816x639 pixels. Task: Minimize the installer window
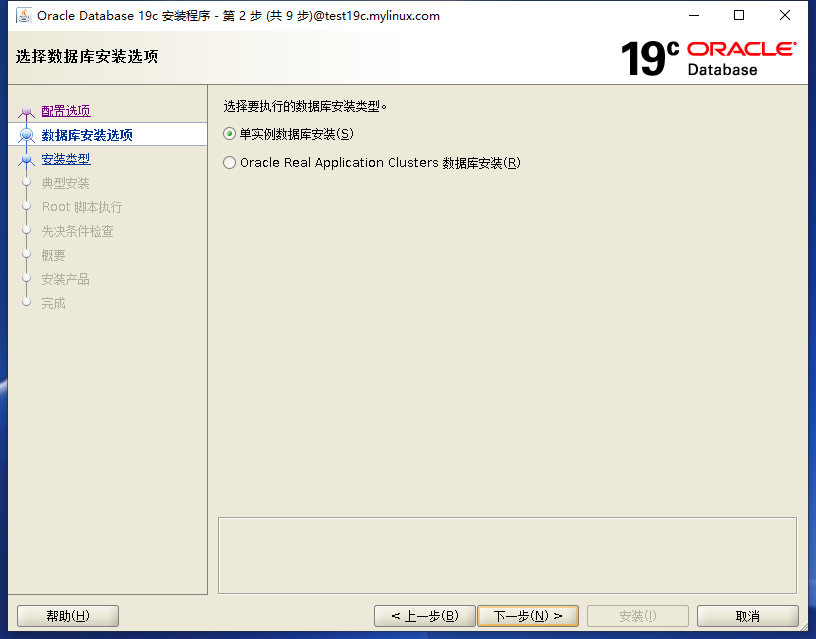694,16
